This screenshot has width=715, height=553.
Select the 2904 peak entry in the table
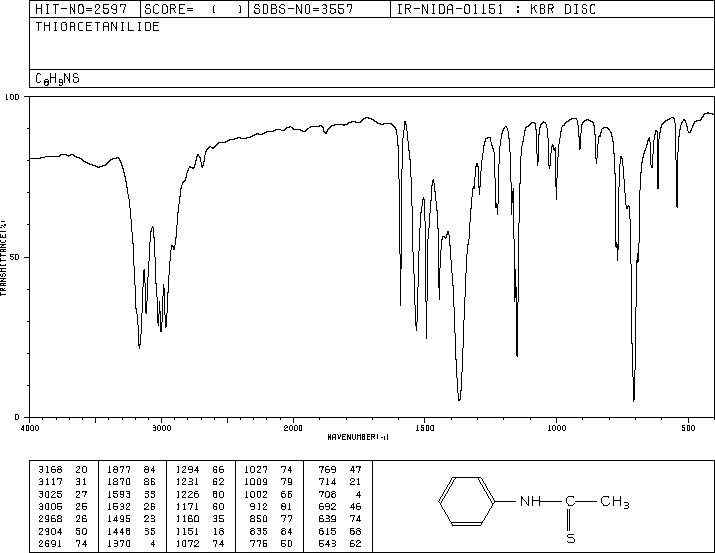click(62, 531)
